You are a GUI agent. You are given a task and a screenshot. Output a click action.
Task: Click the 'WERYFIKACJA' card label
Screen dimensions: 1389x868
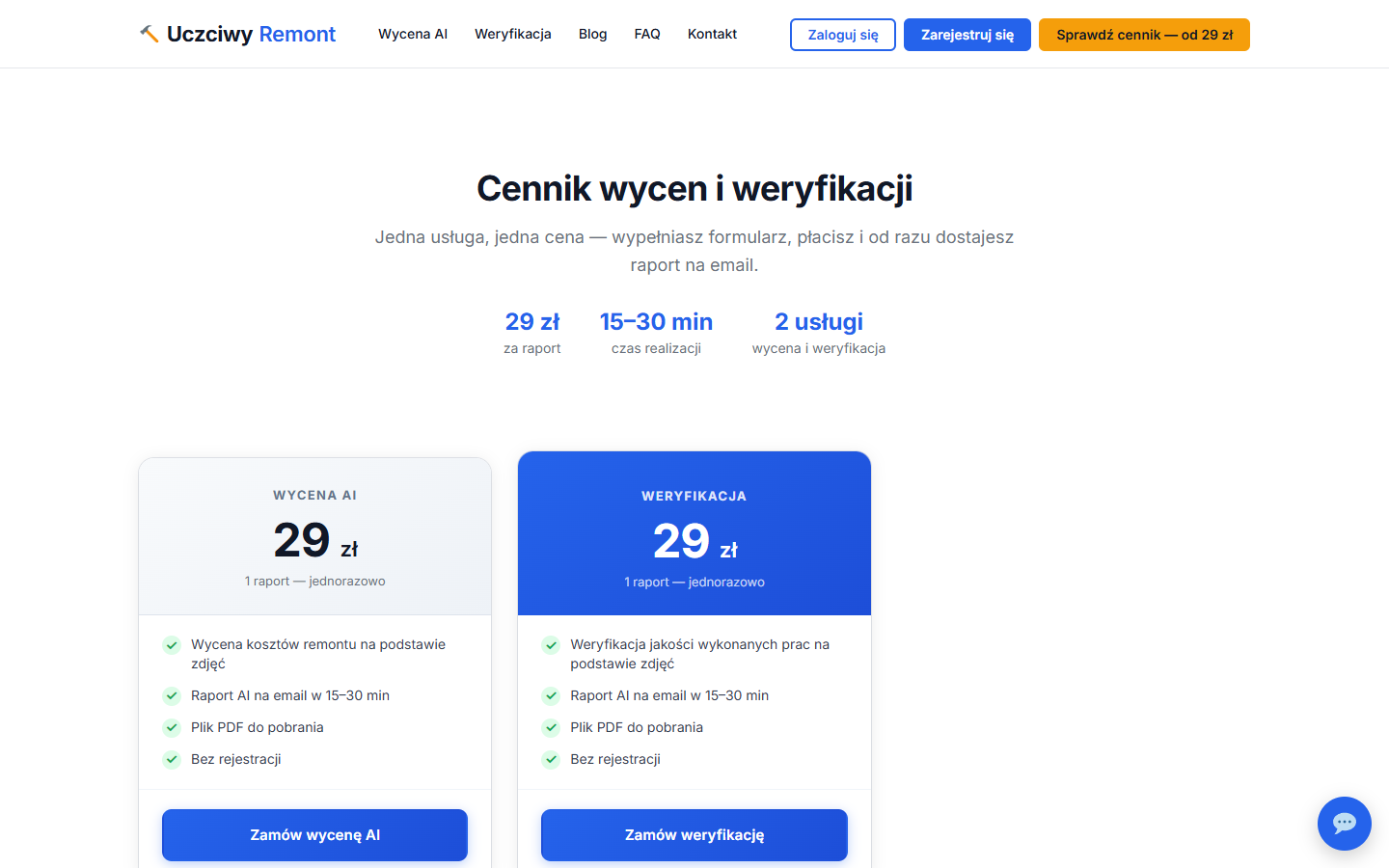coord(694,496)
